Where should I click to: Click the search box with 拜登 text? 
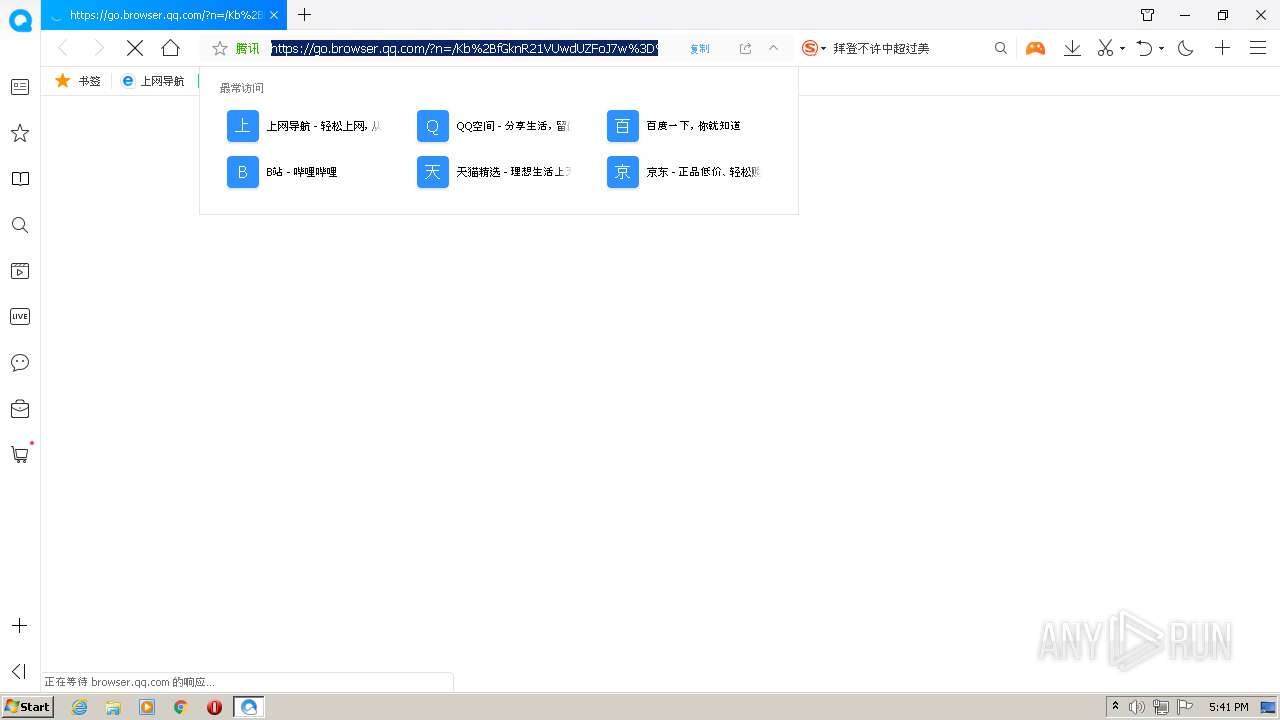tap(908, 48)
